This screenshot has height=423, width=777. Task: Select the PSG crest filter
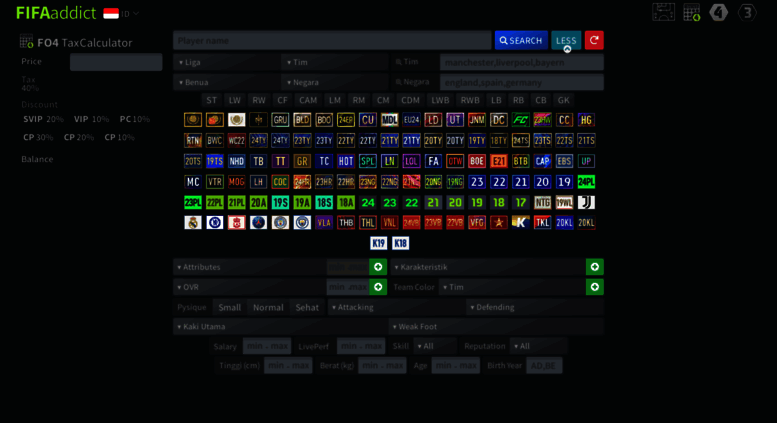point(258,223)
